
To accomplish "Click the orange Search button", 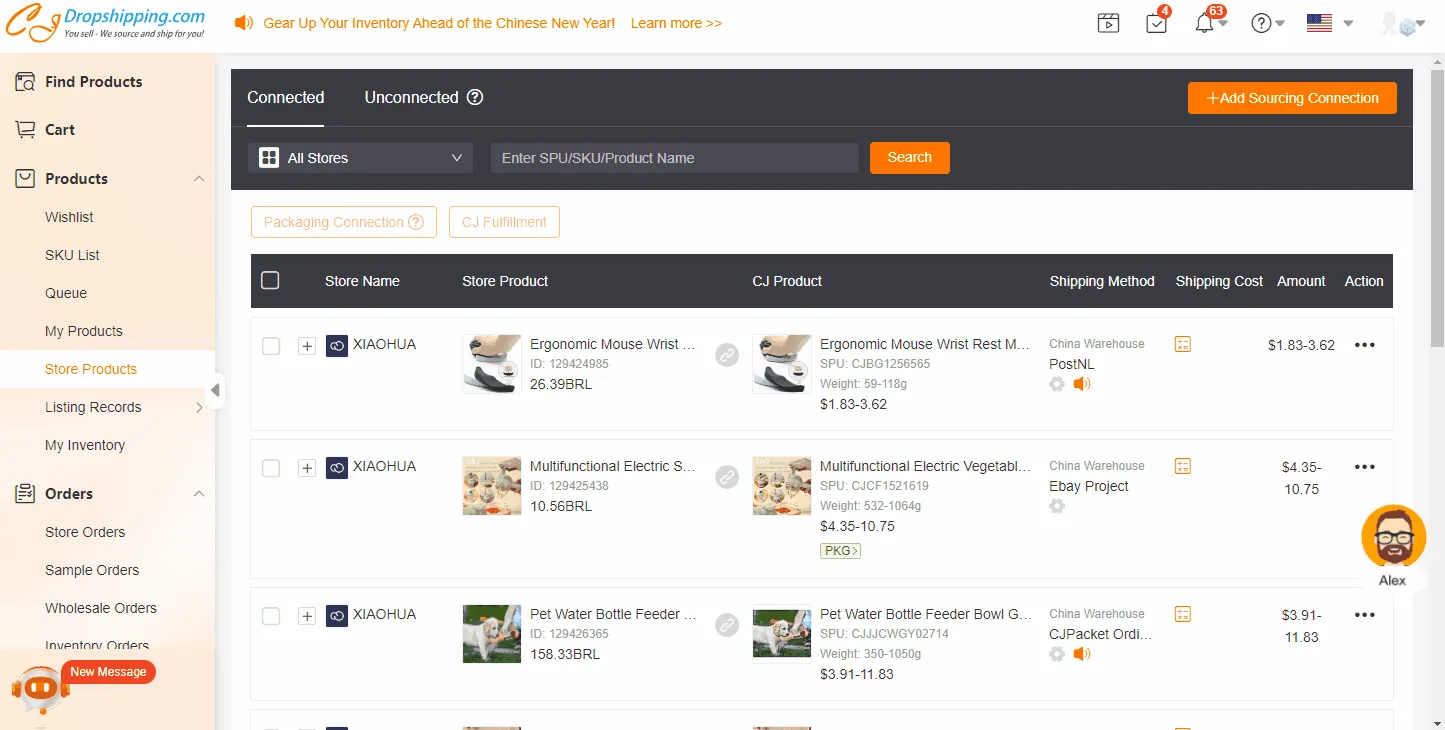I will 909,158.
